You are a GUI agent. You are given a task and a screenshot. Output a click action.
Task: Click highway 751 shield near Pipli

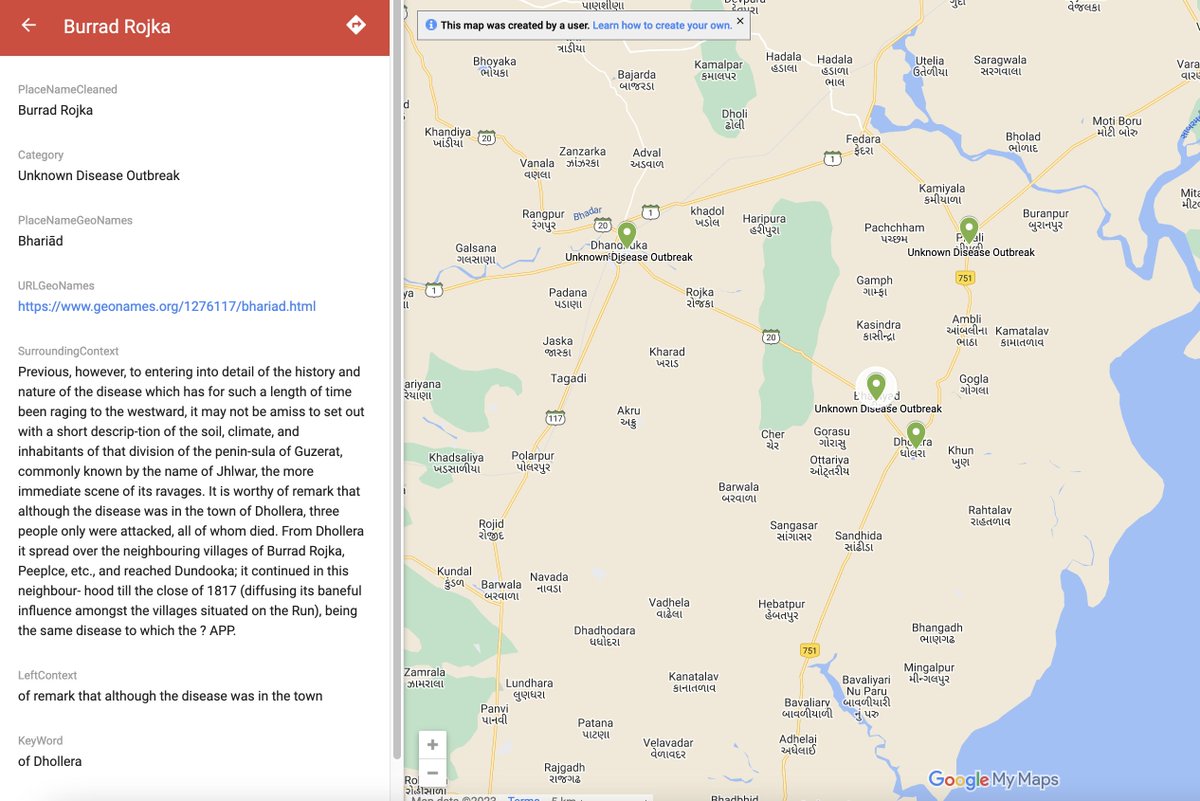point(964,279)
